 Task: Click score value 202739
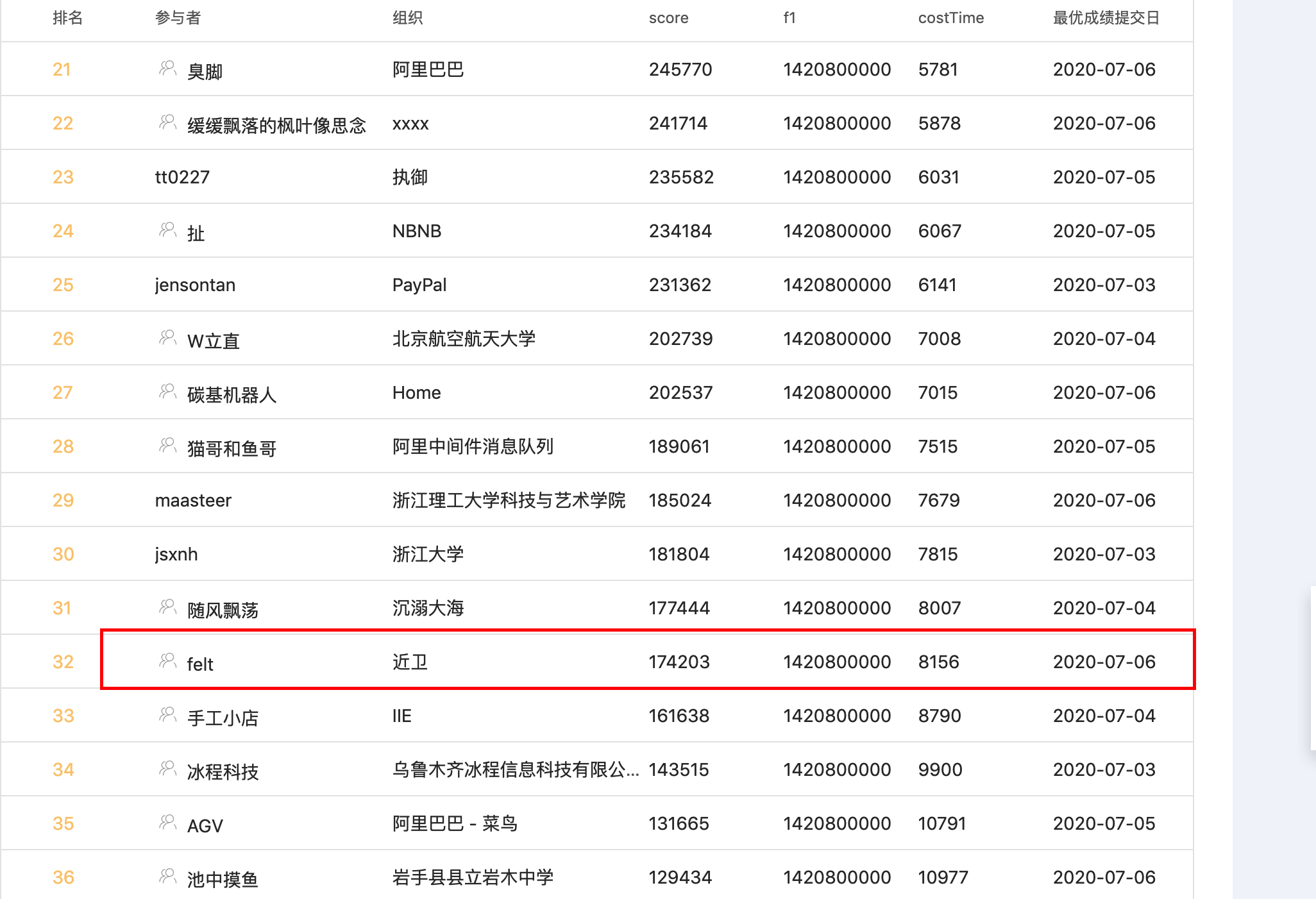tap(681, 339)
